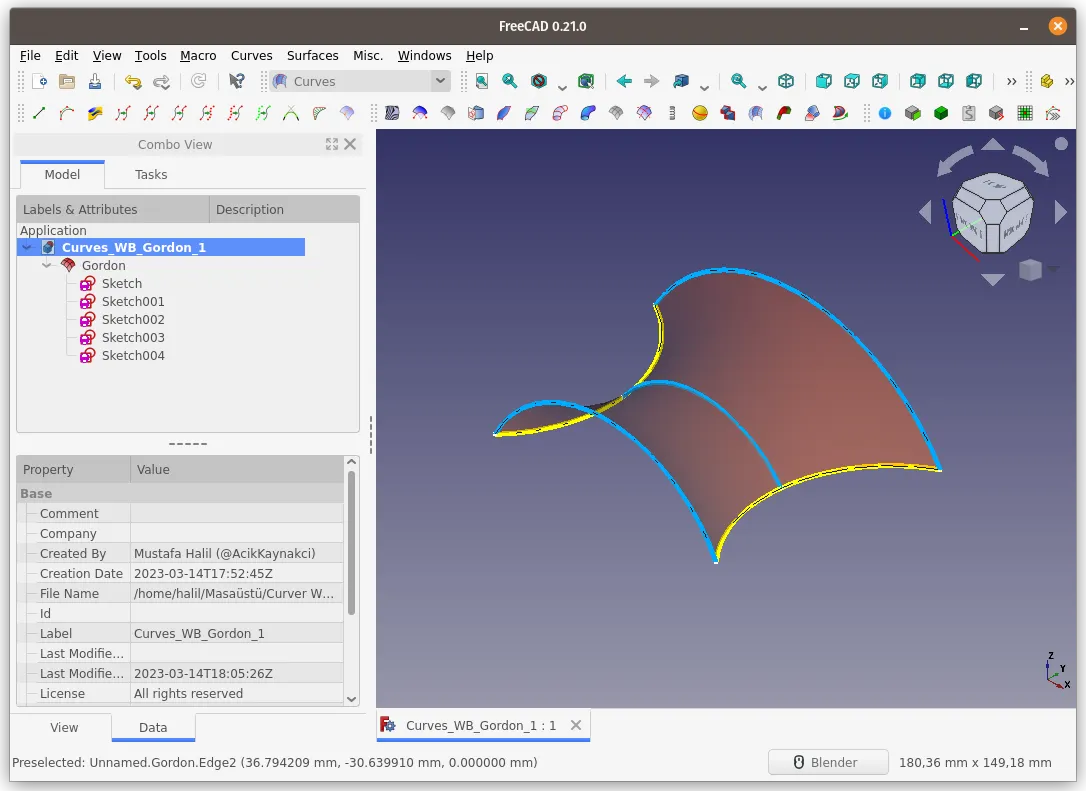
Task: Click the green dotted curve tool icon
Action: [262, 113]
